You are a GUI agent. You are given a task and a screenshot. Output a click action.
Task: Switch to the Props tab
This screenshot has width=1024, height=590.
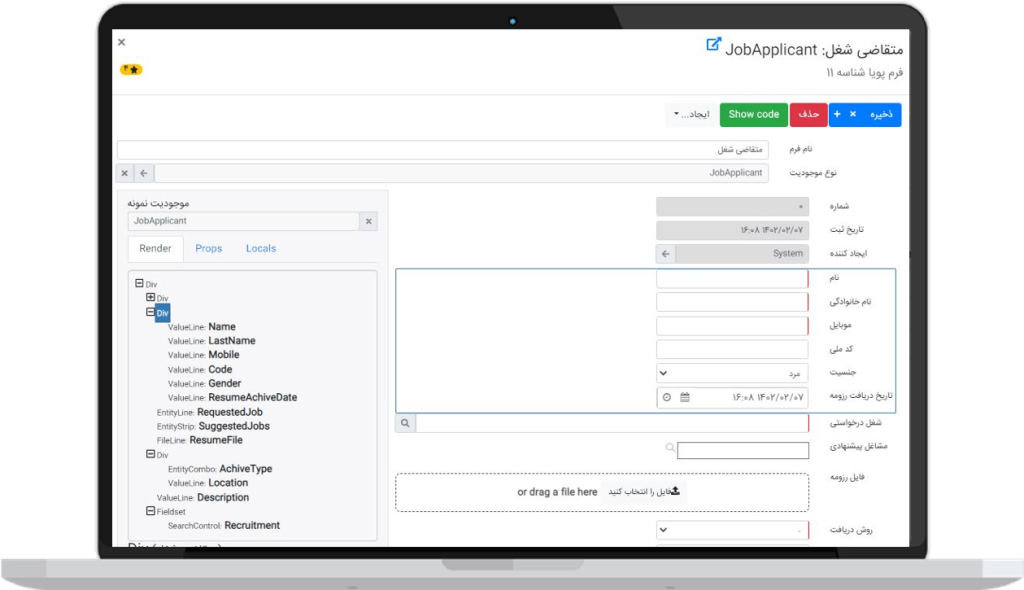(x=208, y=249)
